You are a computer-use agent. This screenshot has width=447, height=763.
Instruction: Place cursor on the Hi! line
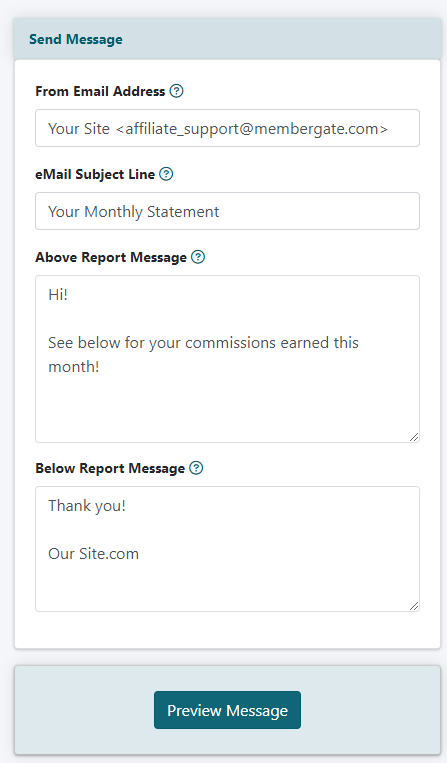pos(58,294)
